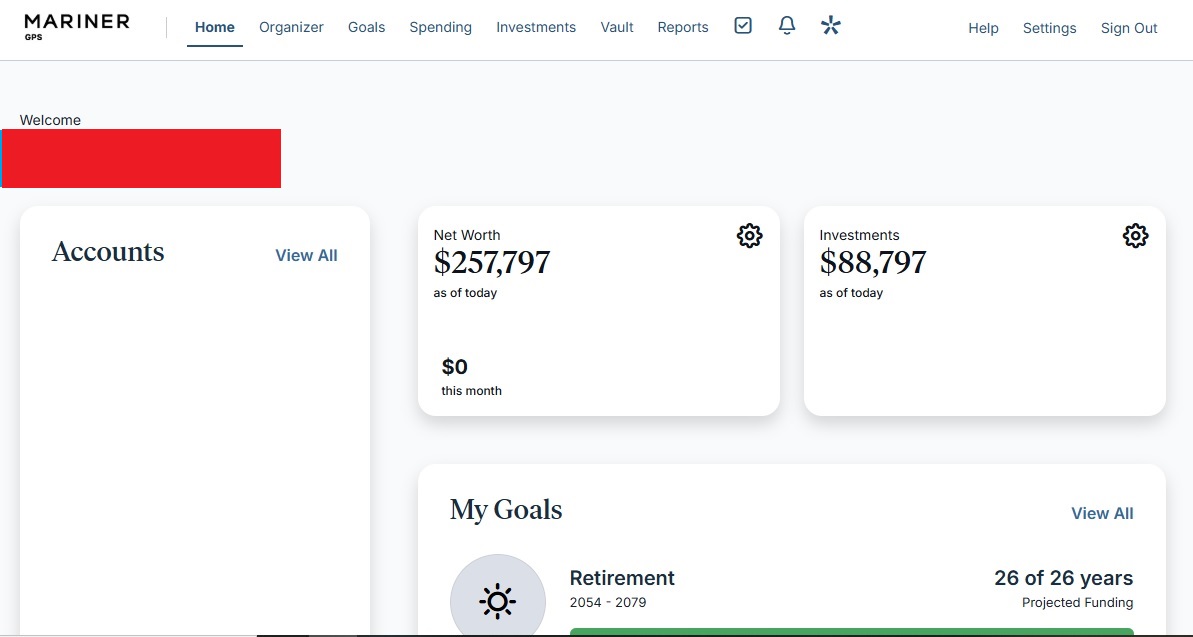Image resolution: width=1193 pixels, height=637 pixels.
Task: Open the Spending tab
Action: (441, 27)
